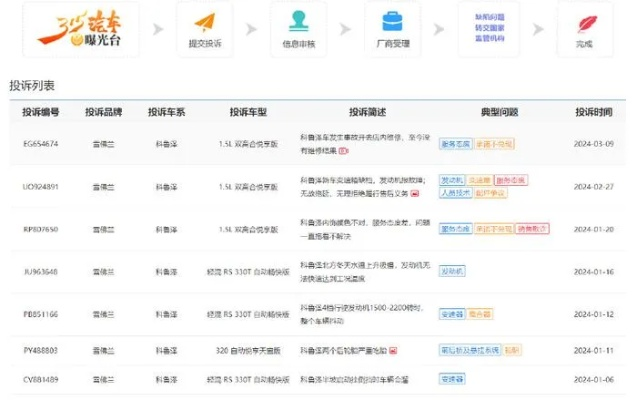Image resolution: width=637 pixels, height=400 pixels.
Task: Select complaint number CV881489
Action: (41, 380)
